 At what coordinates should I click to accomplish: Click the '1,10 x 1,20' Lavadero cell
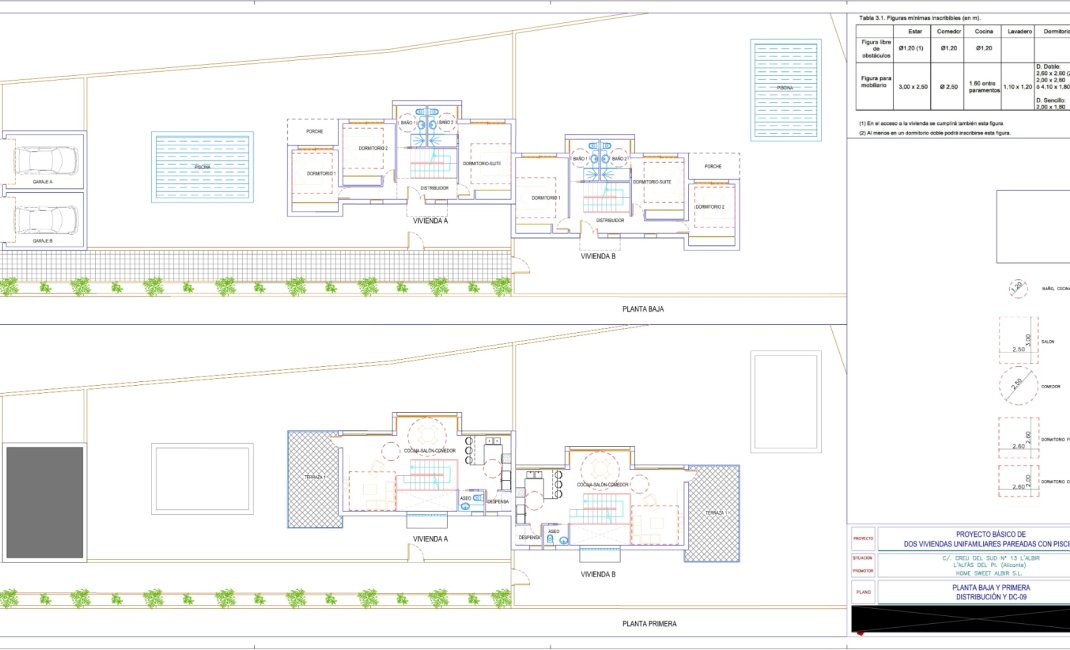[1017, 87]
